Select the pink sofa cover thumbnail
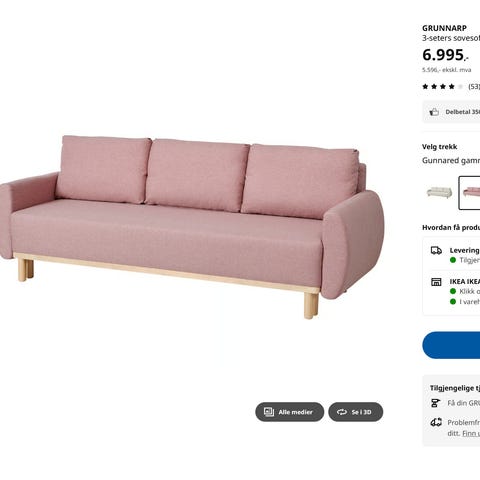 [470, 193]
